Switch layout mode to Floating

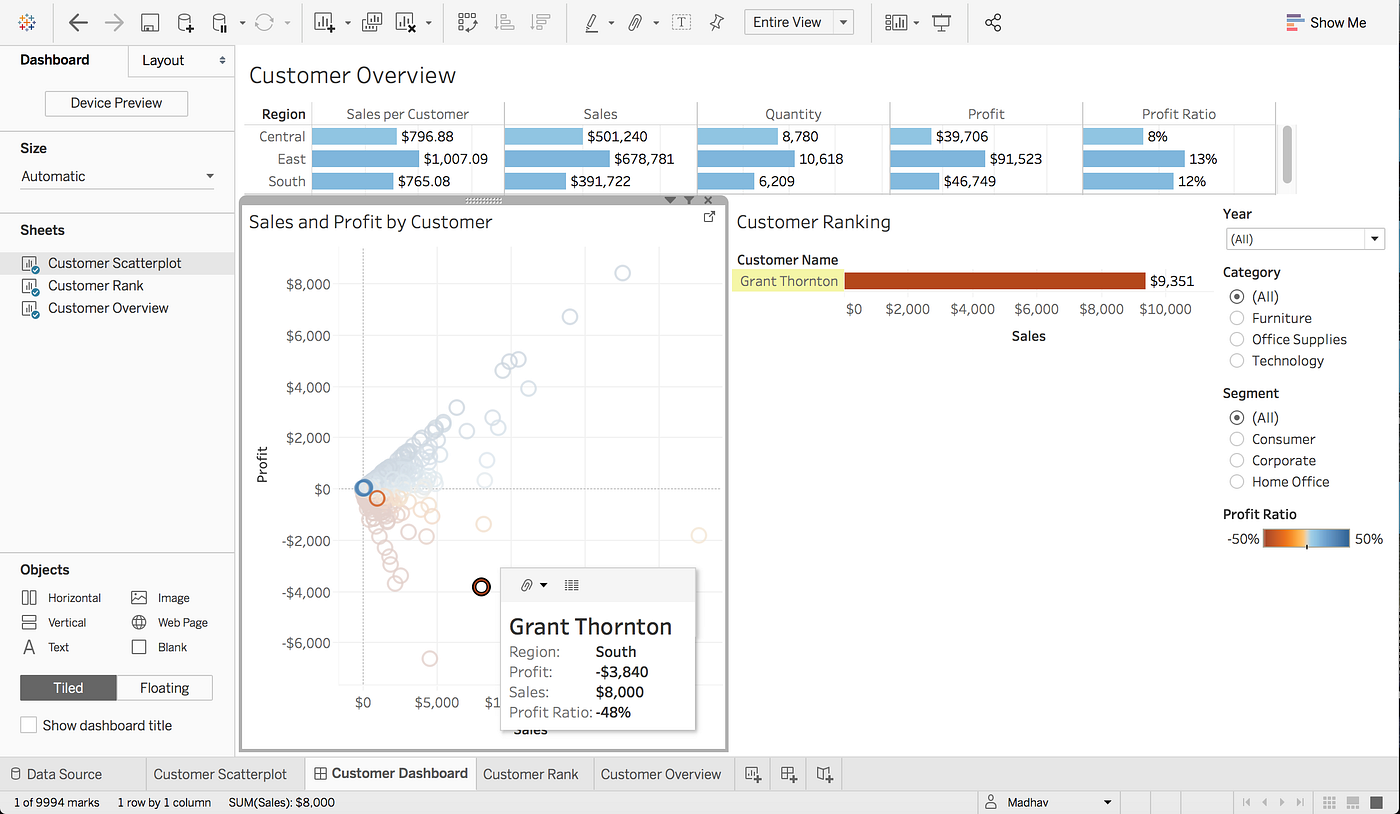[164, 687]
